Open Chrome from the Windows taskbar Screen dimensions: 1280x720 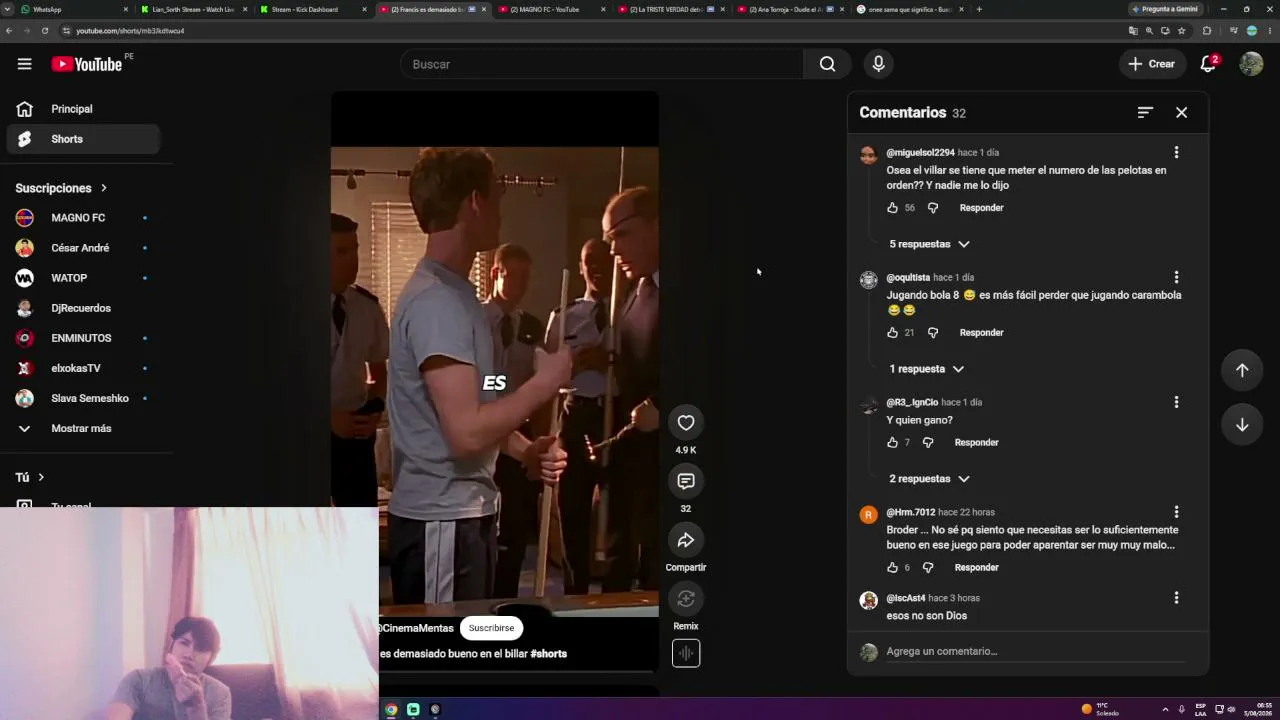pyautogui.click(x=391, y=709)
